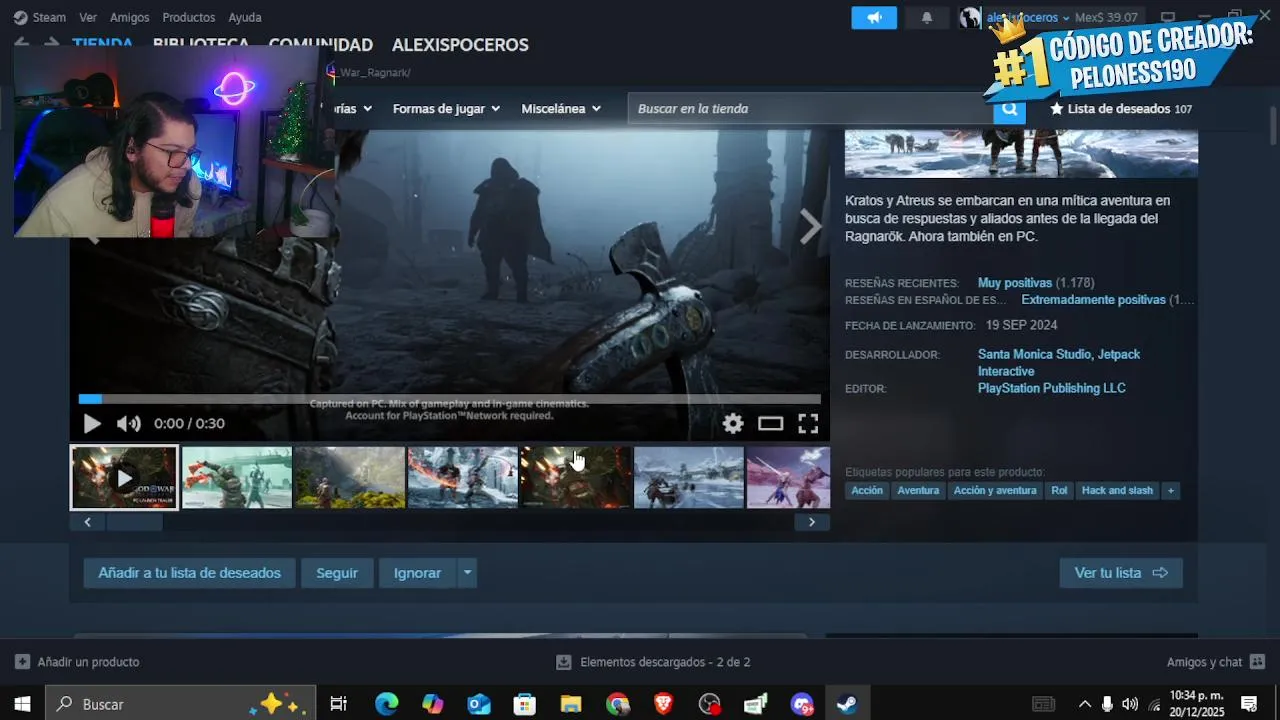Viewport: 1280px width, 720px height.
Task: Open the sixth snowy screenshot thumbnail
Action: tap(689, 478)
